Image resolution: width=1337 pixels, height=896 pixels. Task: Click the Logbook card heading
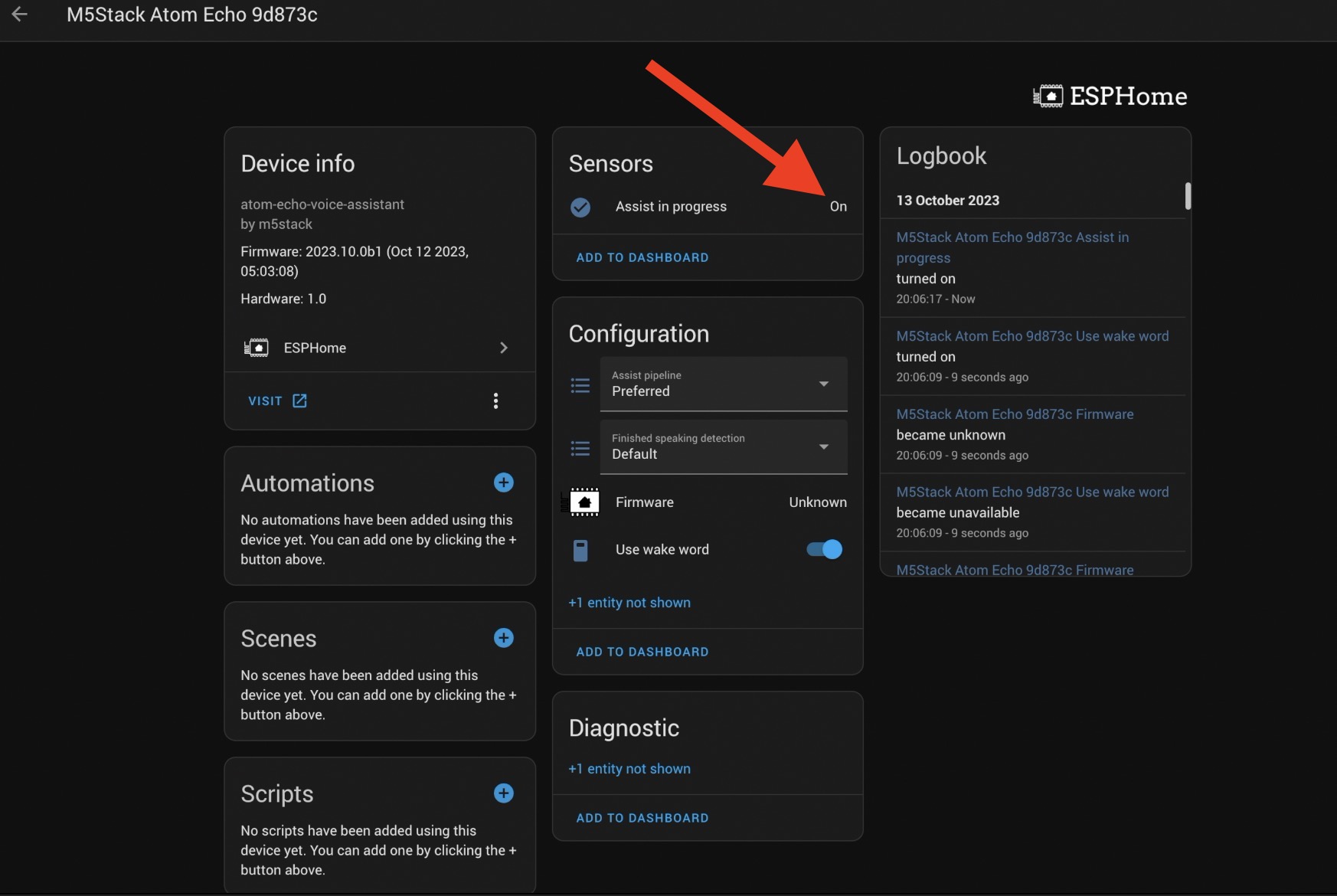pyautogui.click(x=941, y=156)
